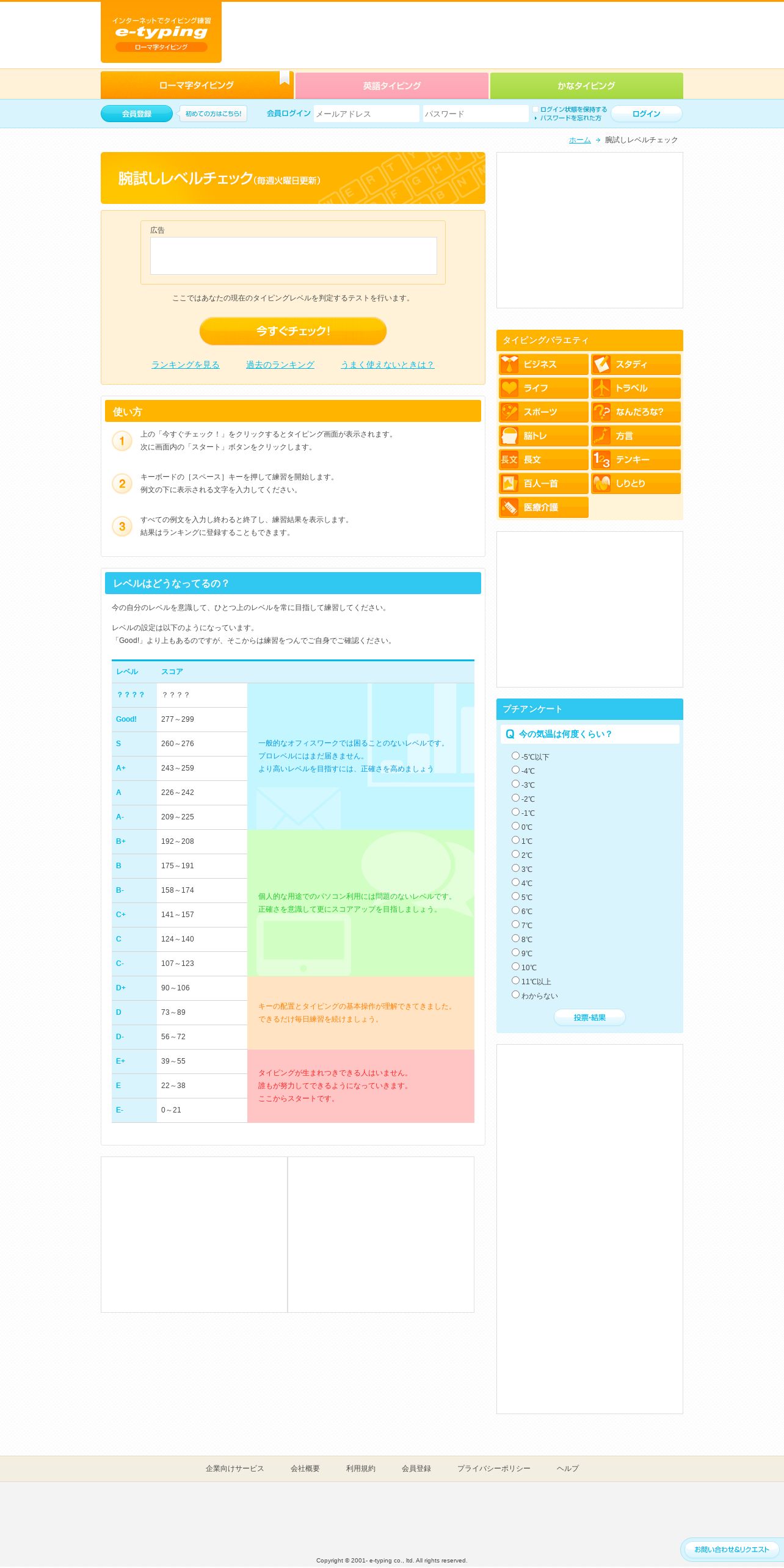The width and height of the screenshot is (784, 1568).
Task: Open the なんだろな? question icon category
Action: pos(636,412)
